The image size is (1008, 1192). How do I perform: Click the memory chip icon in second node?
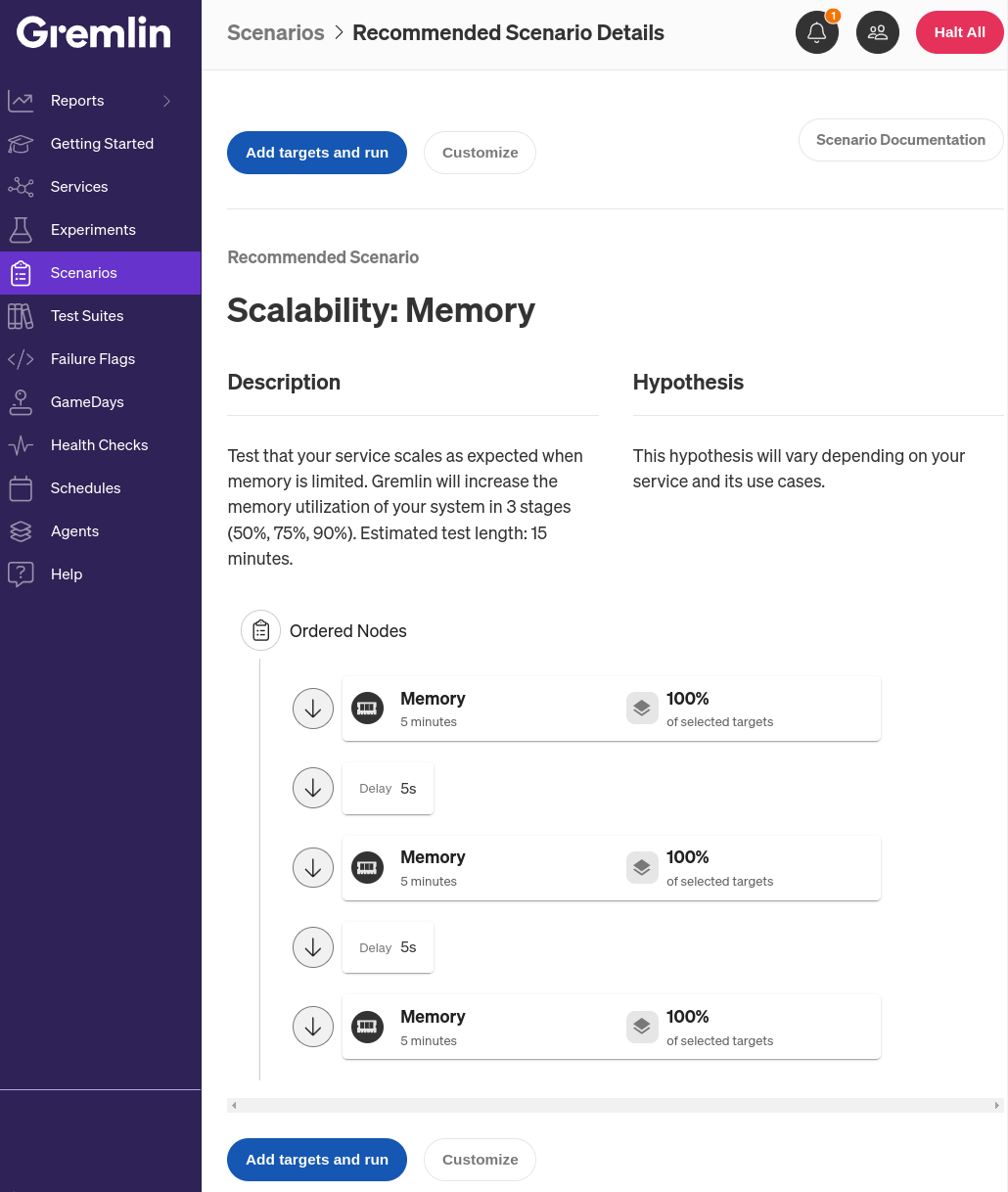point(367,867)
